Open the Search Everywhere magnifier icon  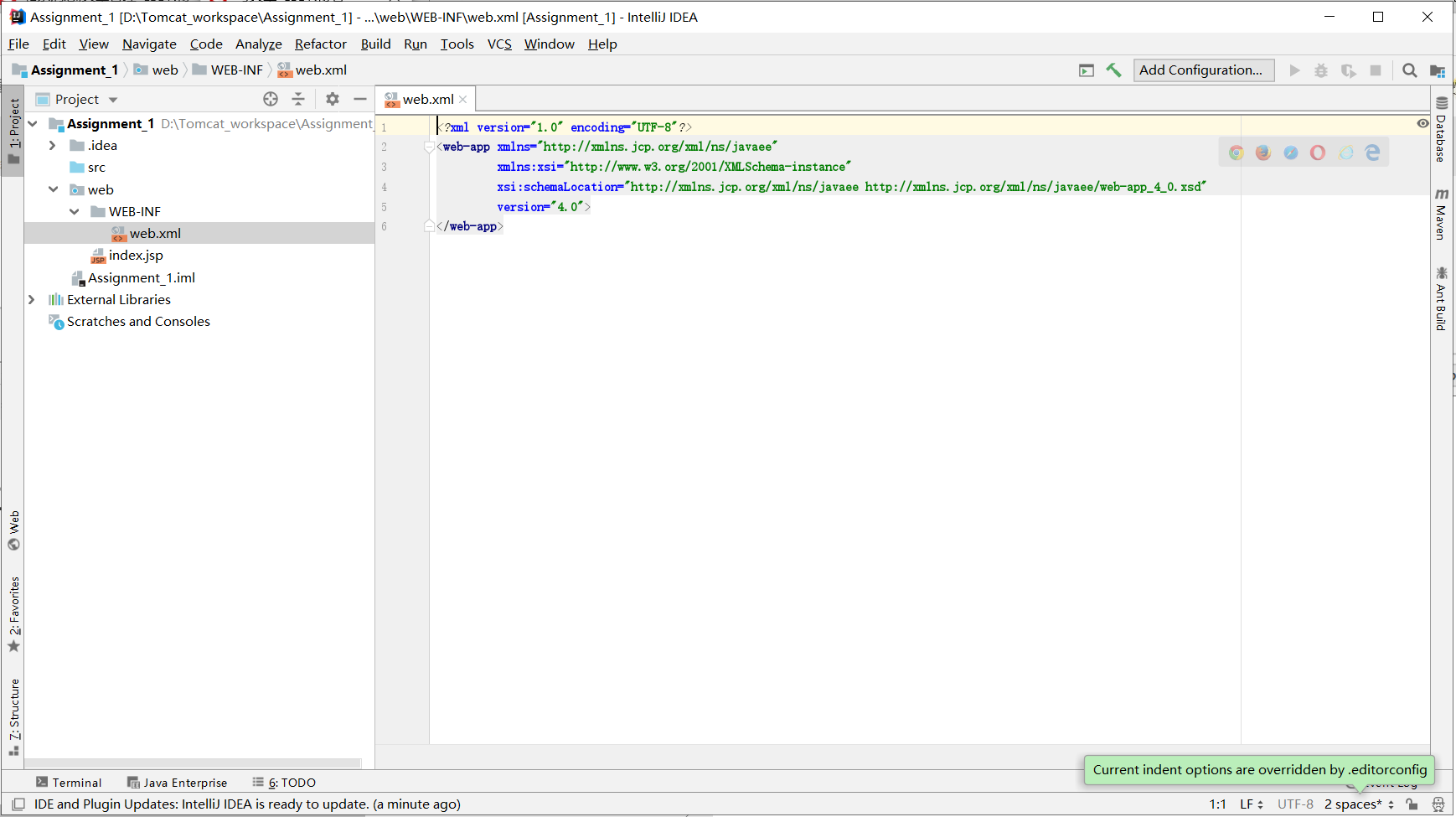pyautogui.click(x=1410, y=70)
